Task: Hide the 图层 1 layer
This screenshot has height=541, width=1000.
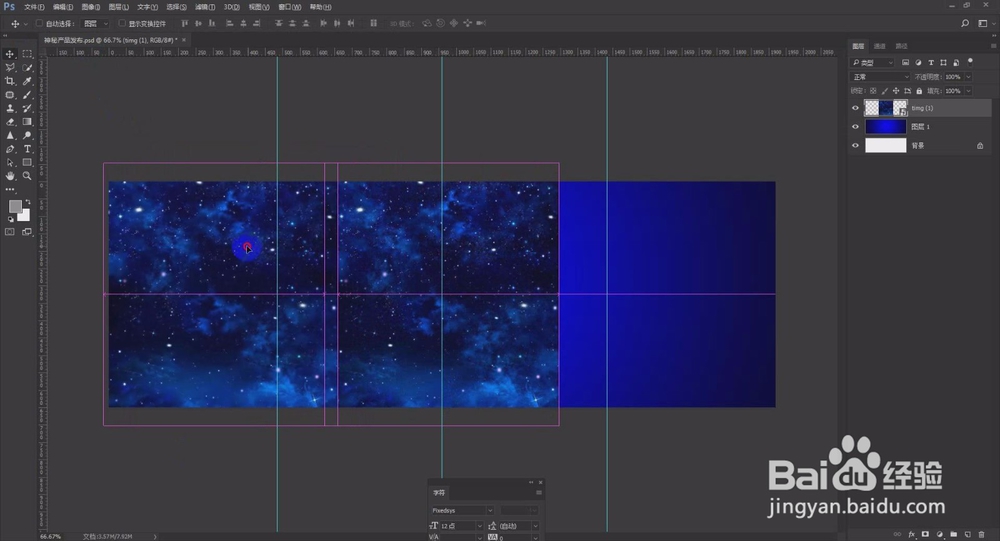Action: tap(855, 126)
